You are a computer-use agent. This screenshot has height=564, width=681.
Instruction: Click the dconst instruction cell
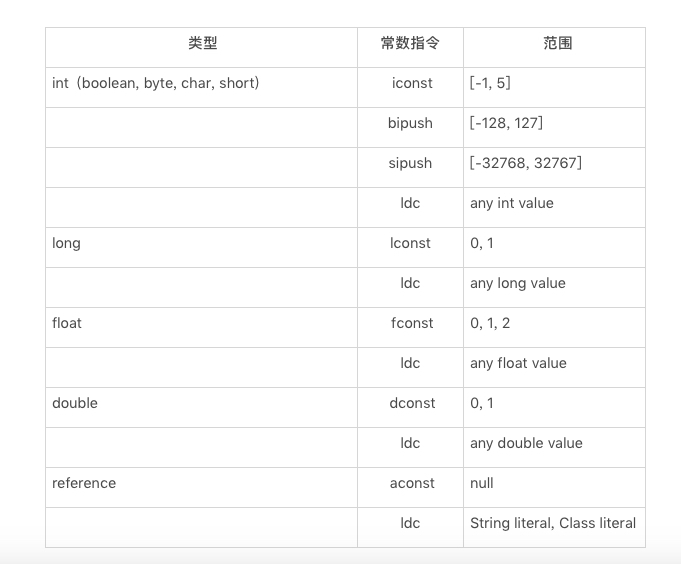point(410,403)
